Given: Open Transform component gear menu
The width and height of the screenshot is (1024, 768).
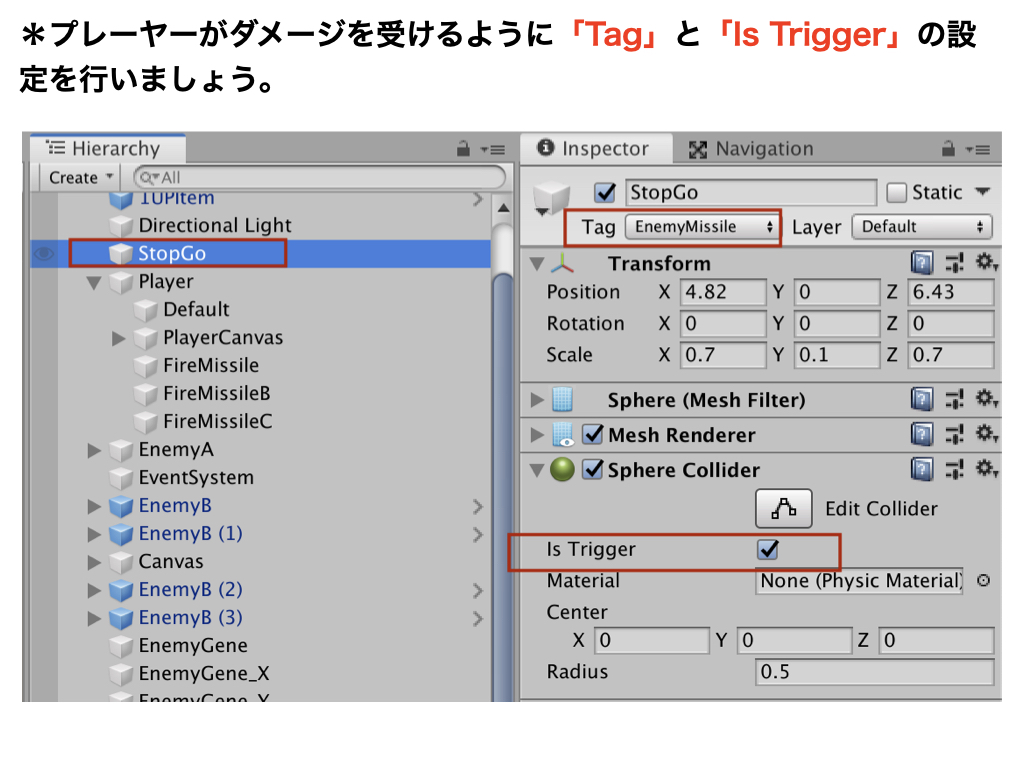Looking at the screenshot, I should pos(986,263).
